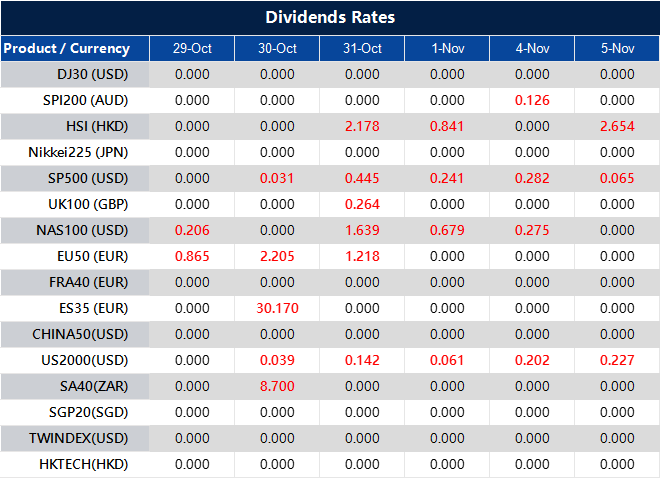
Task: Click the SP500 (USD) 0.445 value
Action: click(x=362, y=178)
